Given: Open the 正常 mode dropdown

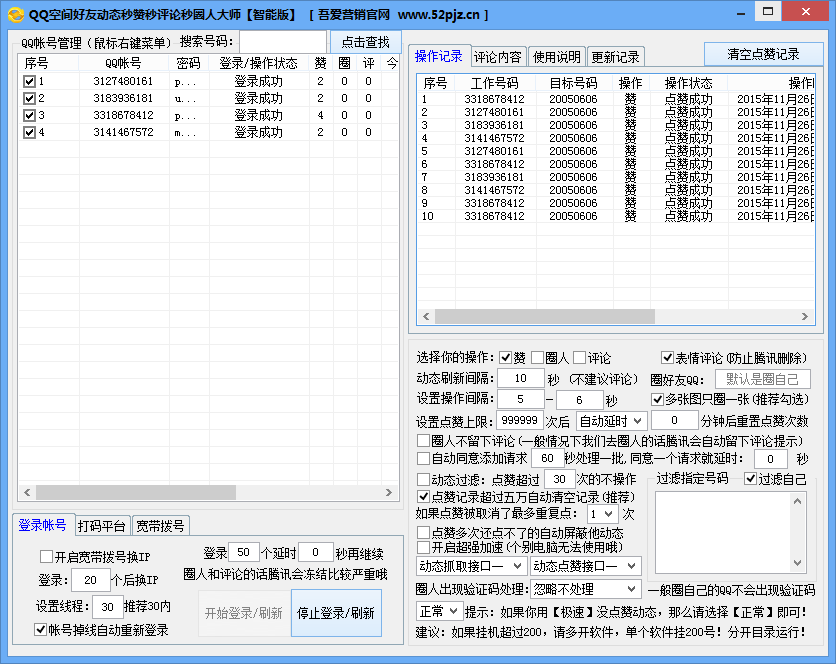Looking at the screenshot, I should point(438,611).
